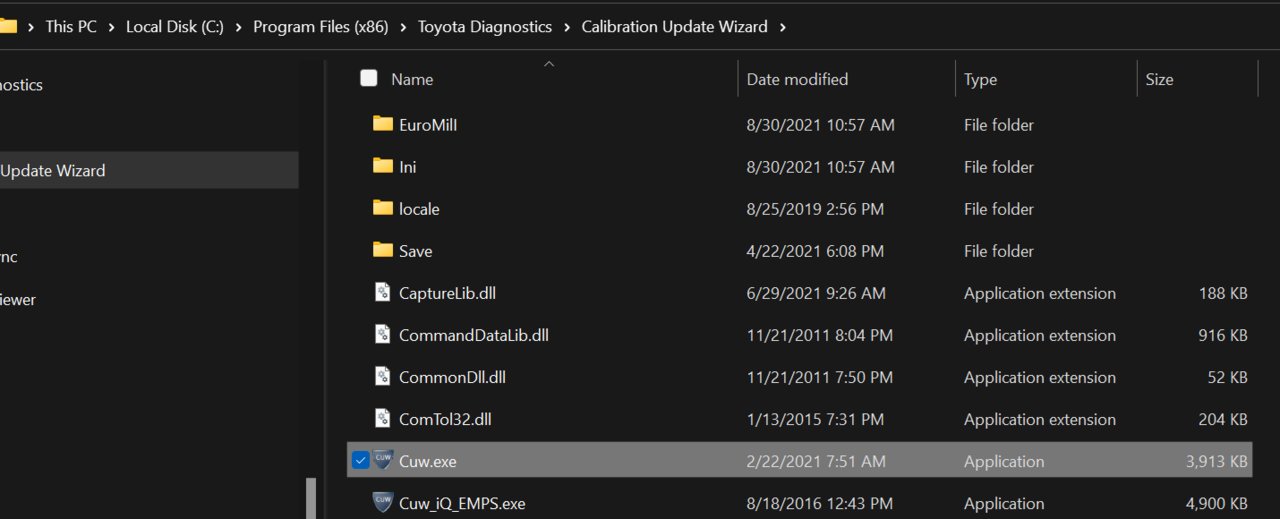
Task: Click date 11/21/2011 8:04 PM
Action: pos(820,335)
